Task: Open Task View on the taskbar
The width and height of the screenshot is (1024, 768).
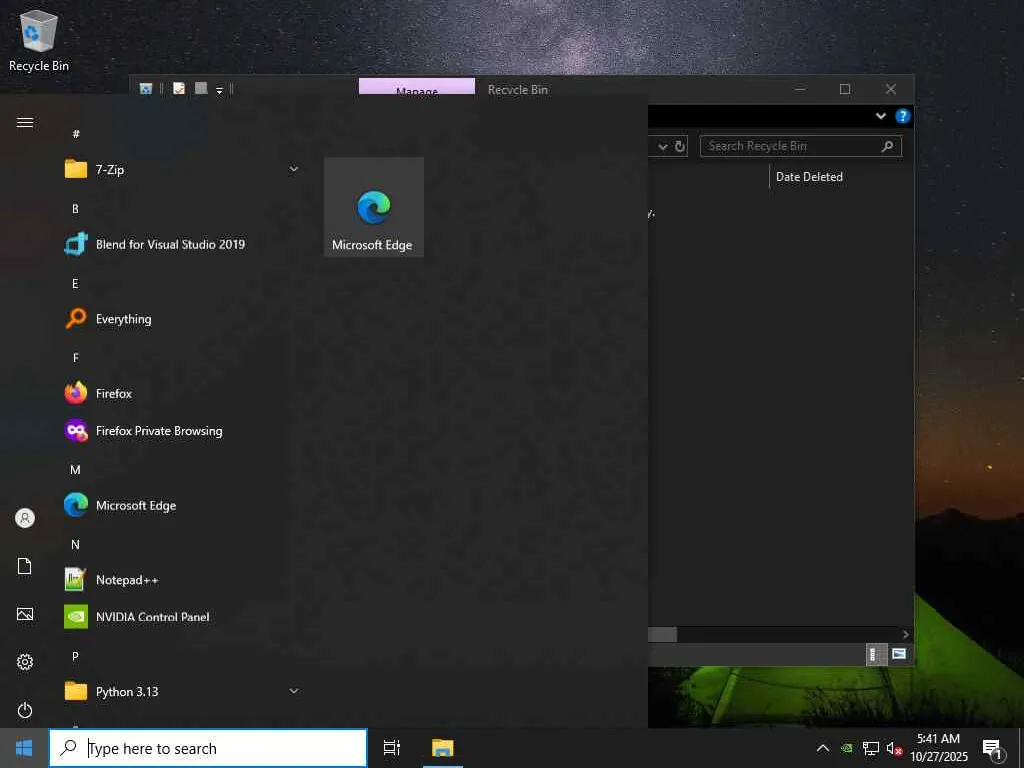Action: click(392, 748)
